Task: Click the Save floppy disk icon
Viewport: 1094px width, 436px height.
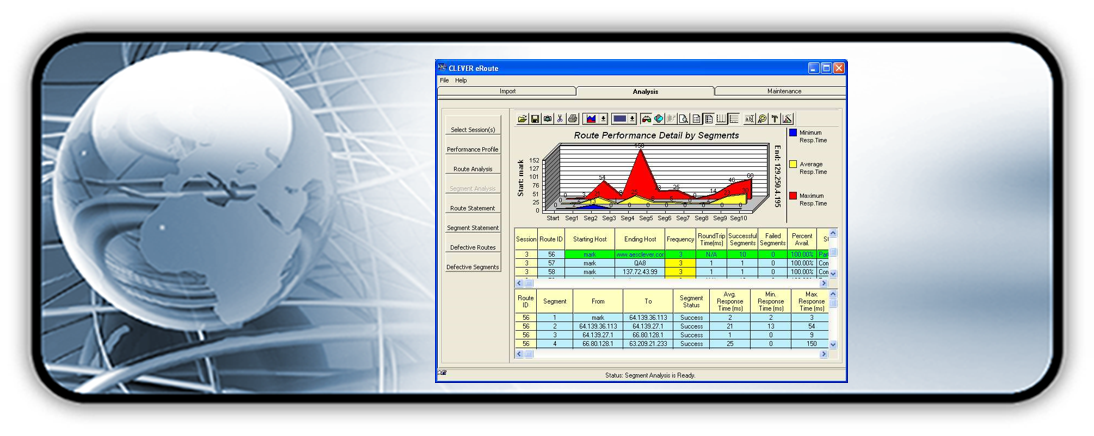Action: (535, 119)
